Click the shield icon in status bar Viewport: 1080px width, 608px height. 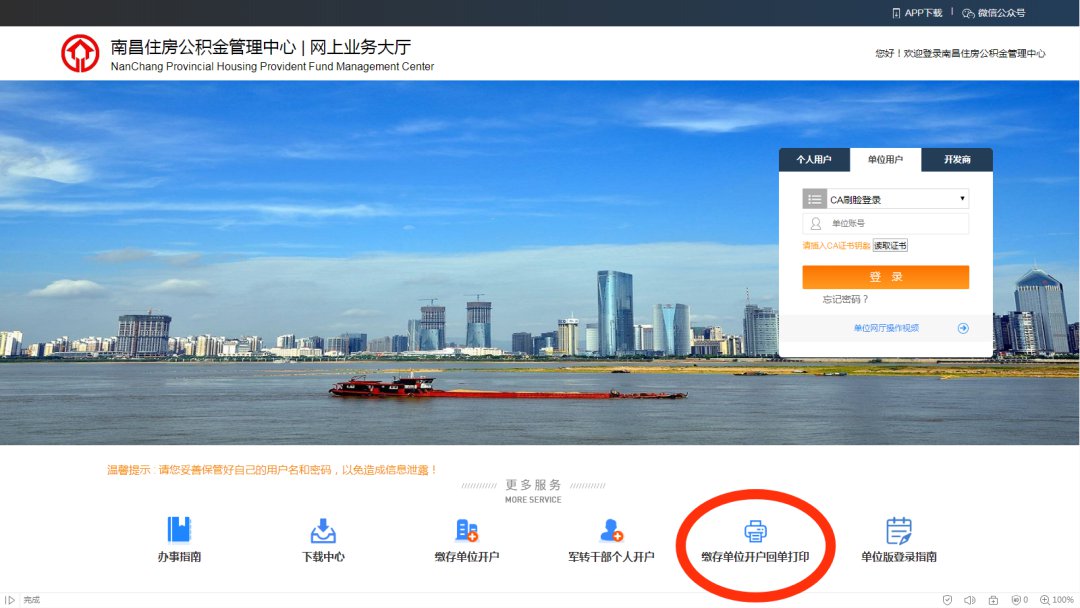(x=947, y=600)
